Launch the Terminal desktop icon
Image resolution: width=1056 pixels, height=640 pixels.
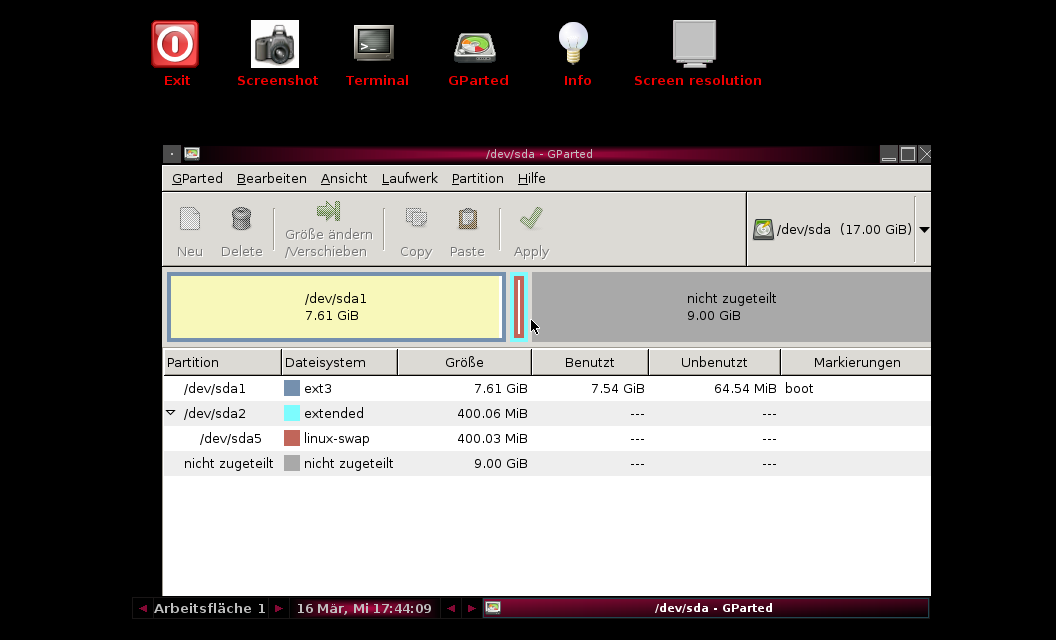tap(374, 44)
